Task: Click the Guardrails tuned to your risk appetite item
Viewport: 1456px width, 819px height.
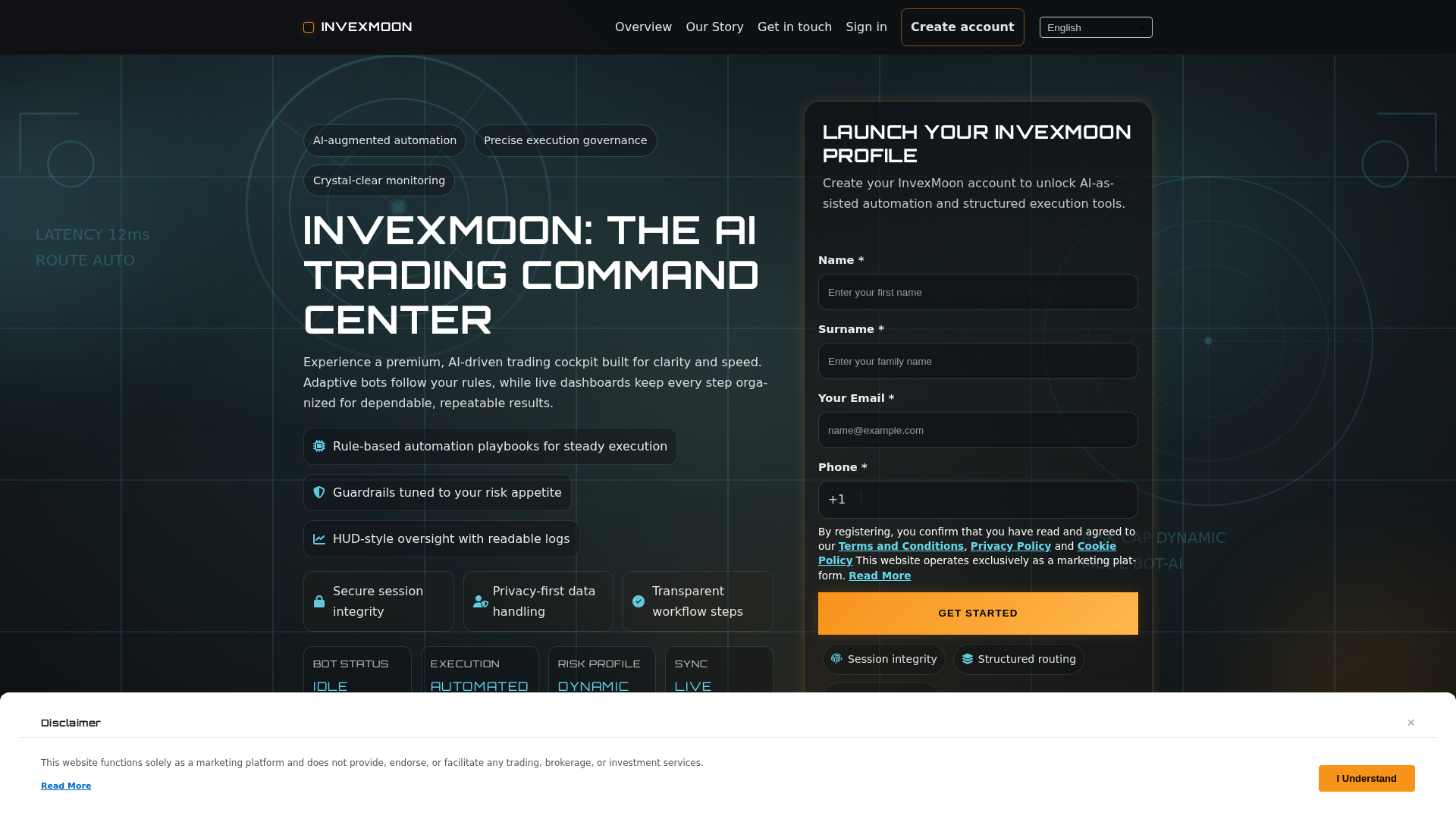Action: 438,492
